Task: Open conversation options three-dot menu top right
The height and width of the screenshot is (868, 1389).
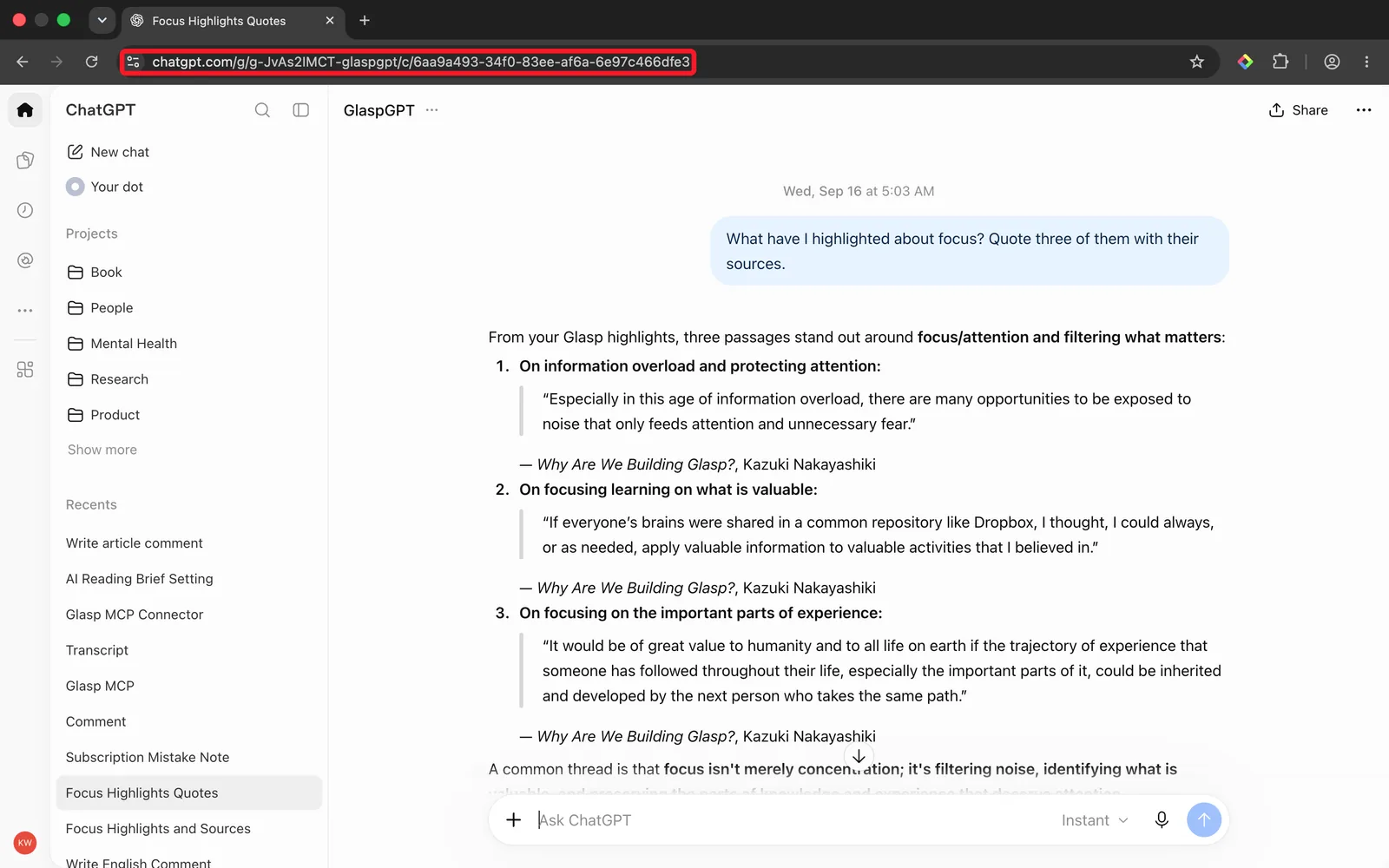Action: [x=1364, y=110]
